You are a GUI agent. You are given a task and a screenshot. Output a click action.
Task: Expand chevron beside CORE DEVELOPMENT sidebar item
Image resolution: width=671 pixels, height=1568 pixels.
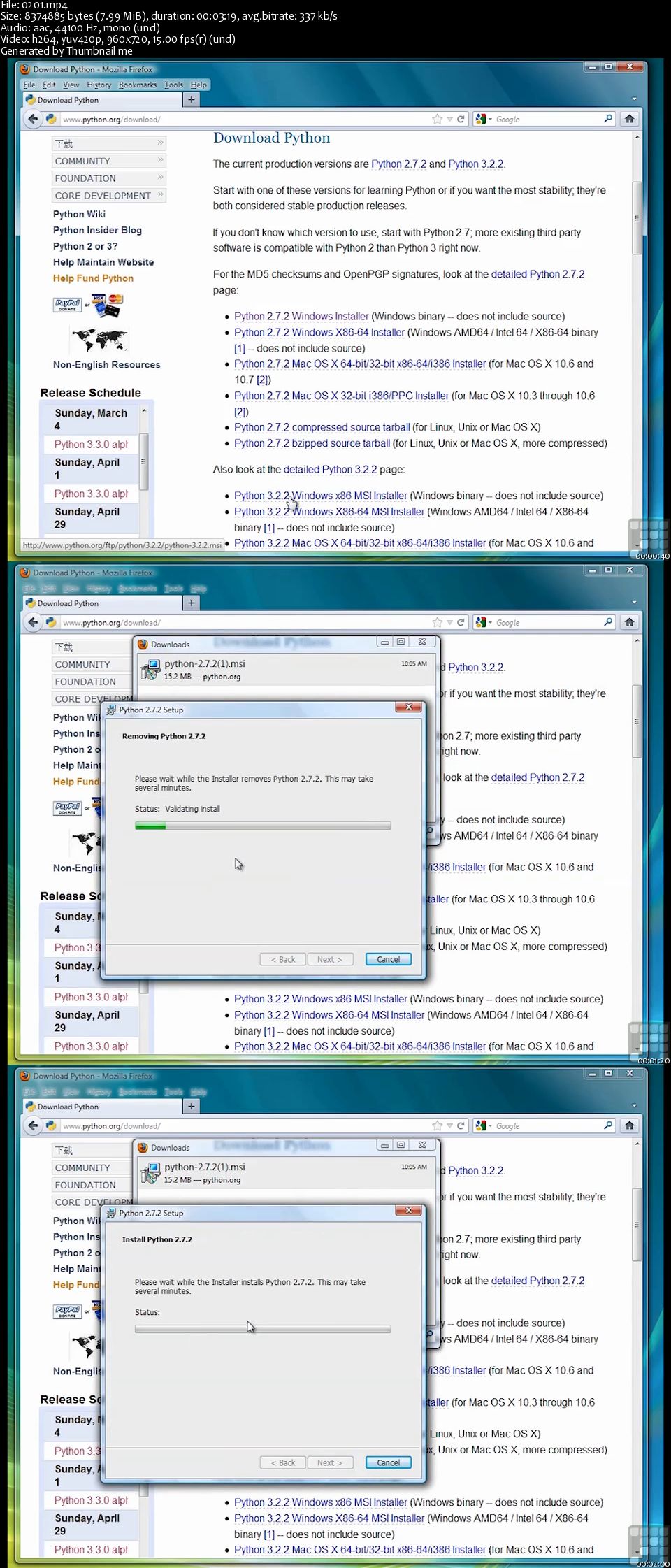tap(160, 195)
